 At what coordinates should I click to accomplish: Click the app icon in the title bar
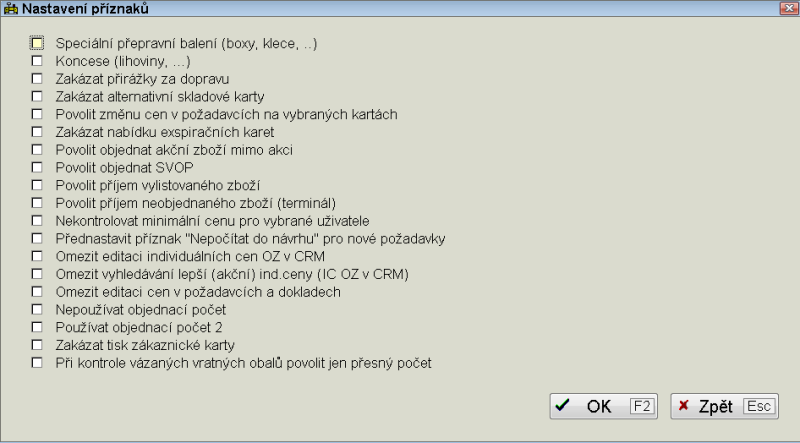pyautogui.click(x=10, y=8)
